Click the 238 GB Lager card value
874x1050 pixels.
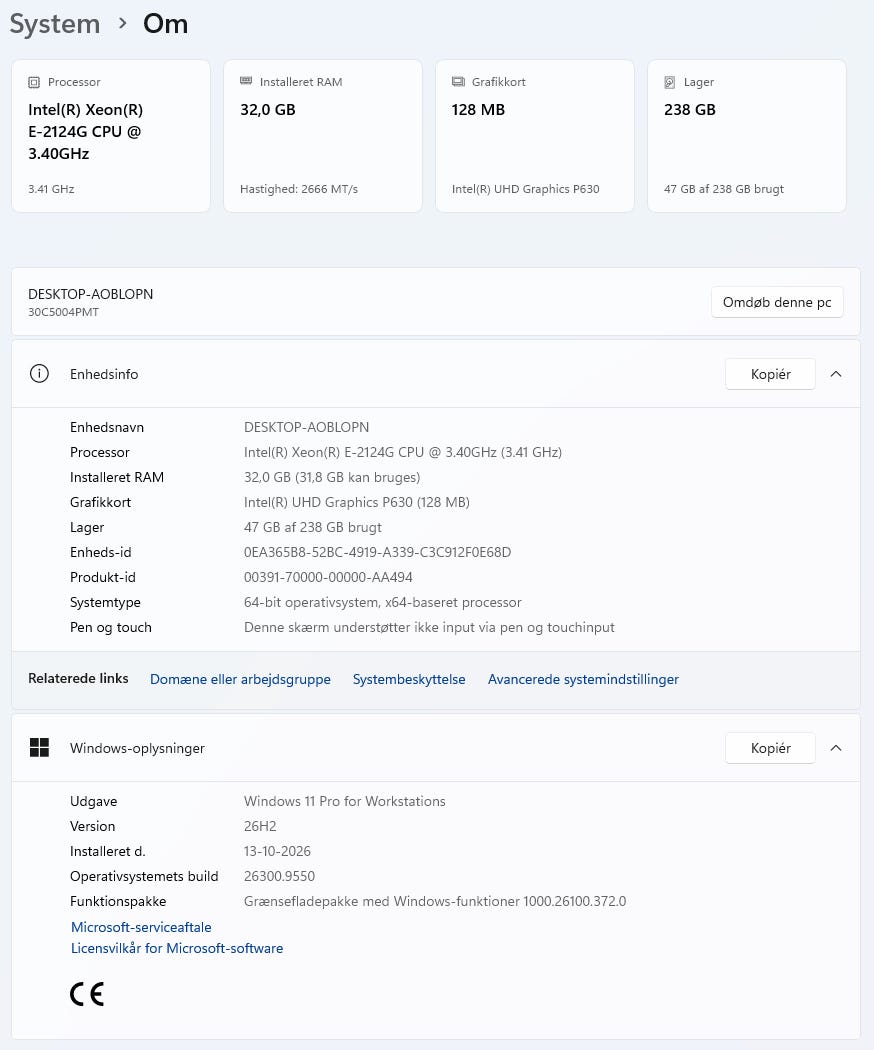click(690, 110)
